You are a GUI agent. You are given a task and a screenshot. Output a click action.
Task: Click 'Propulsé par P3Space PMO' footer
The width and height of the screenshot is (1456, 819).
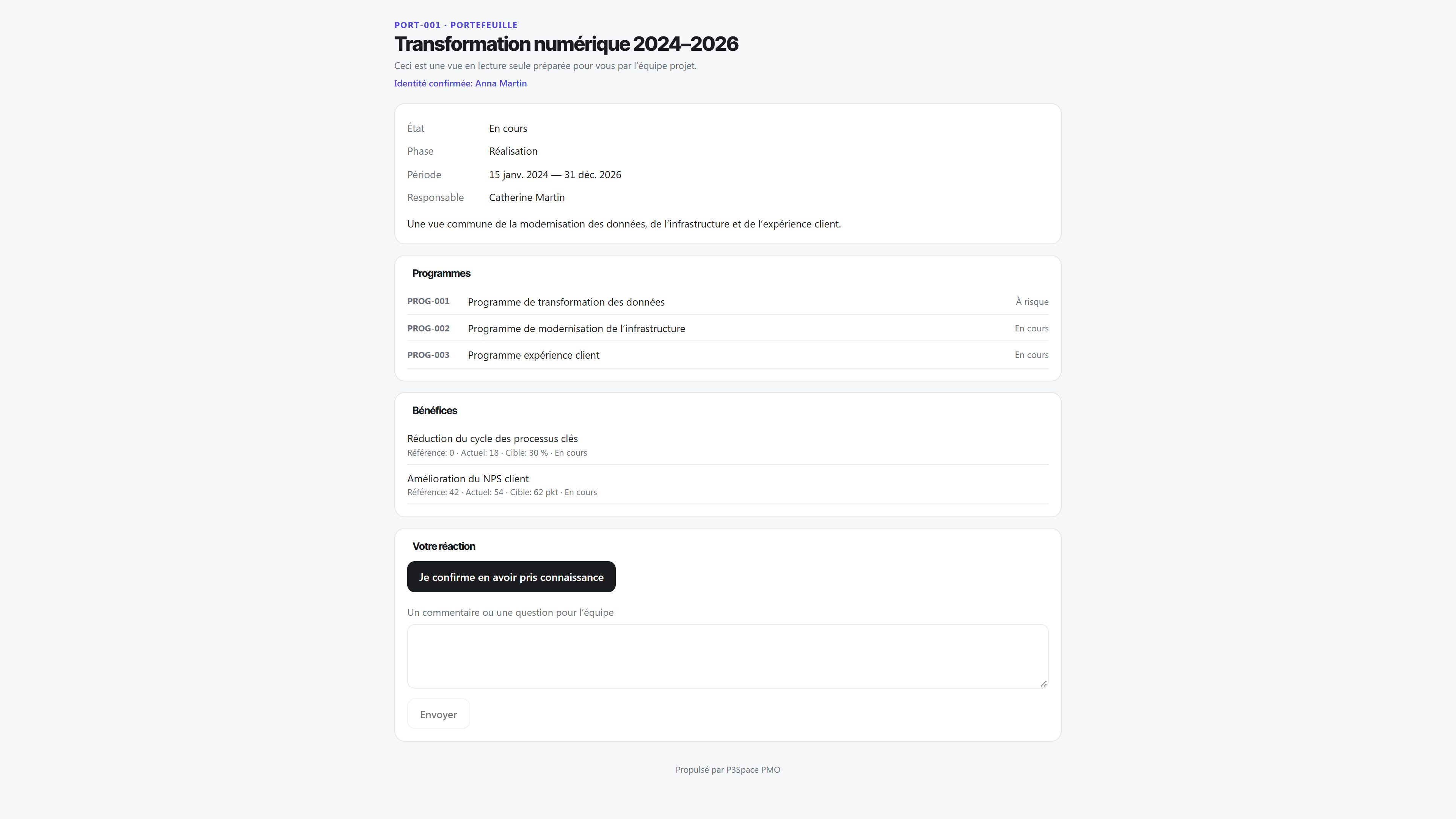click(728, 770)
